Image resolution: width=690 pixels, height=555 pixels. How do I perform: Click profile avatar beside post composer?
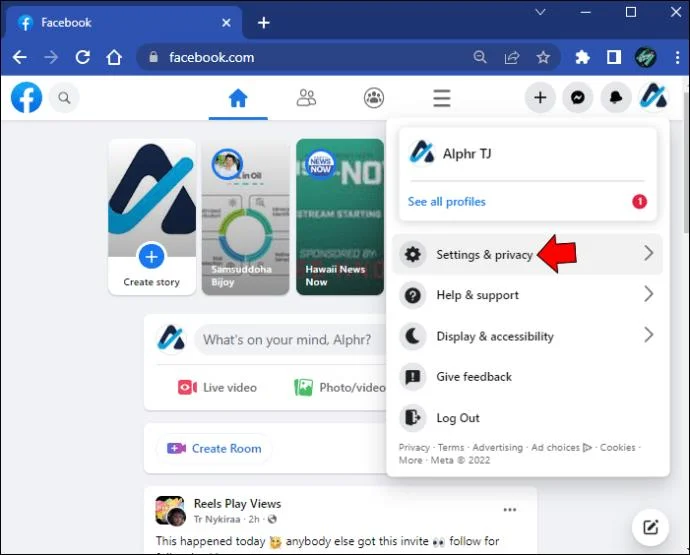171,339
